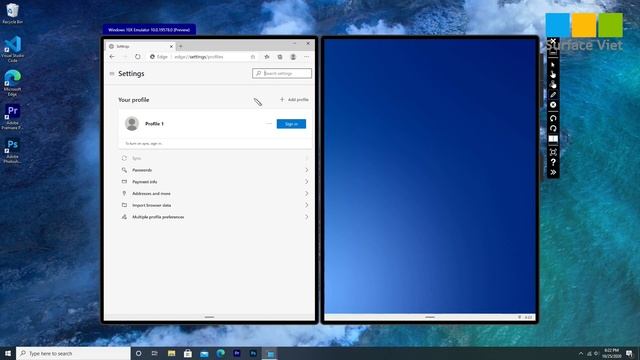Viewport: 640px width, 360px height.
Task: Open Microsoft Store from the taskbar
Action: click(x=188, y=353)
